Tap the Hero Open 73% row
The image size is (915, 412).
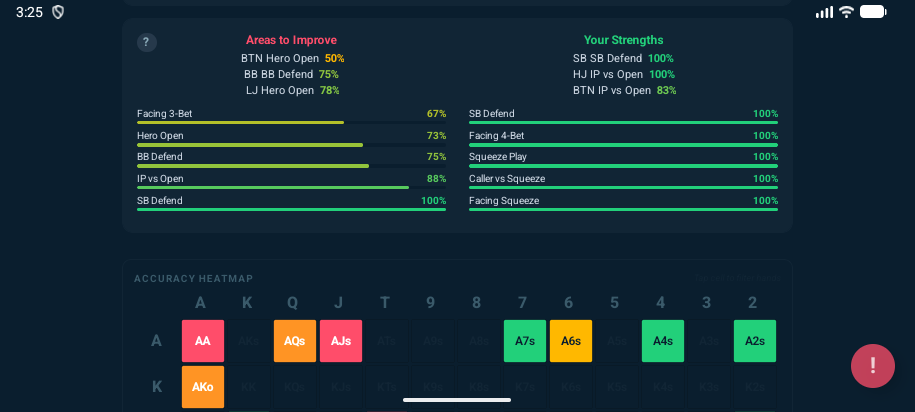pos(291,136)
